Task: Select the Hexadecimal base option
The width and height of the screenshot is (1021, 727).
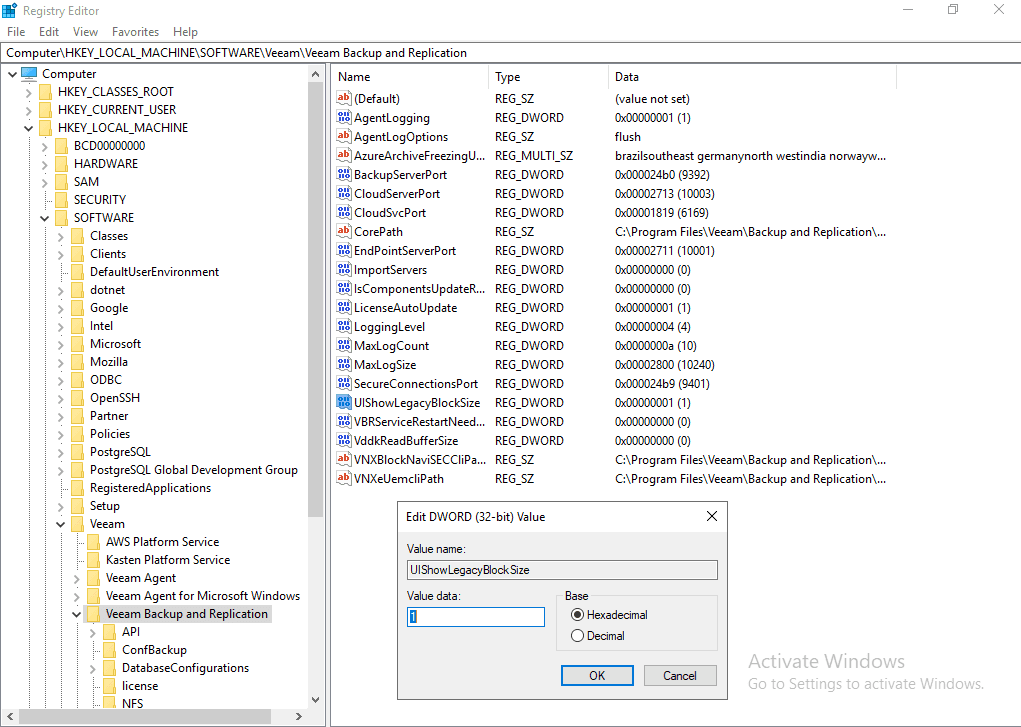Action: 577,615
